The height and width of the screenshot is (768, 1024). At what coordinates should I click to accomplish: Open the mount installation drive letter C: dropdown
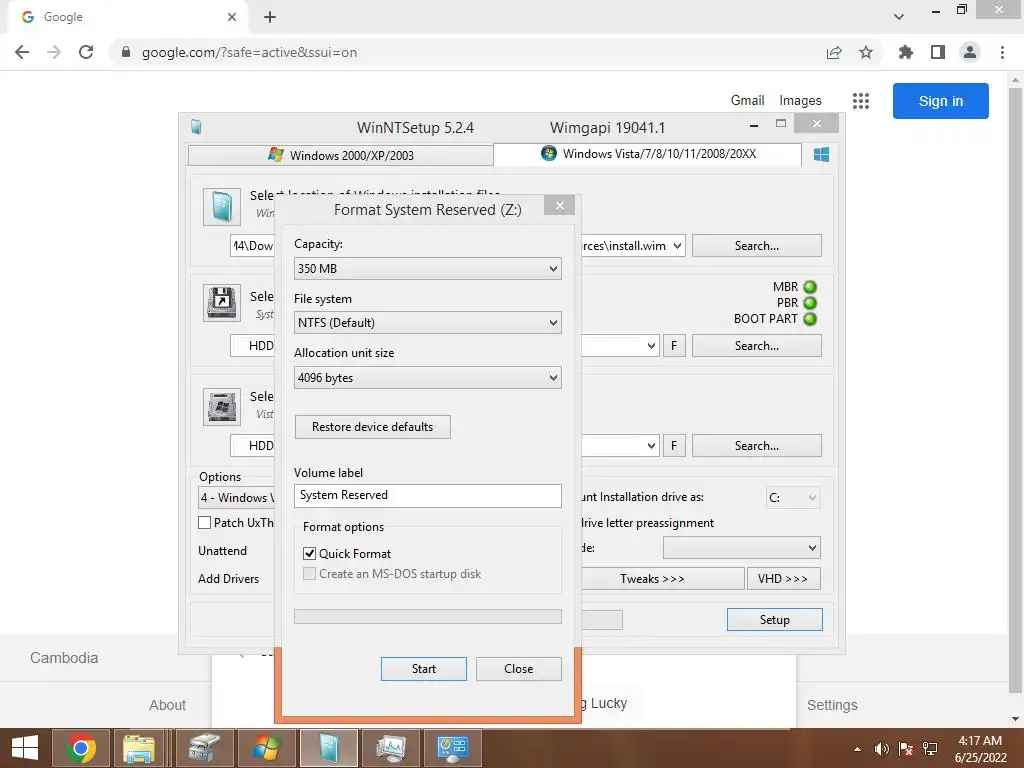792,498
